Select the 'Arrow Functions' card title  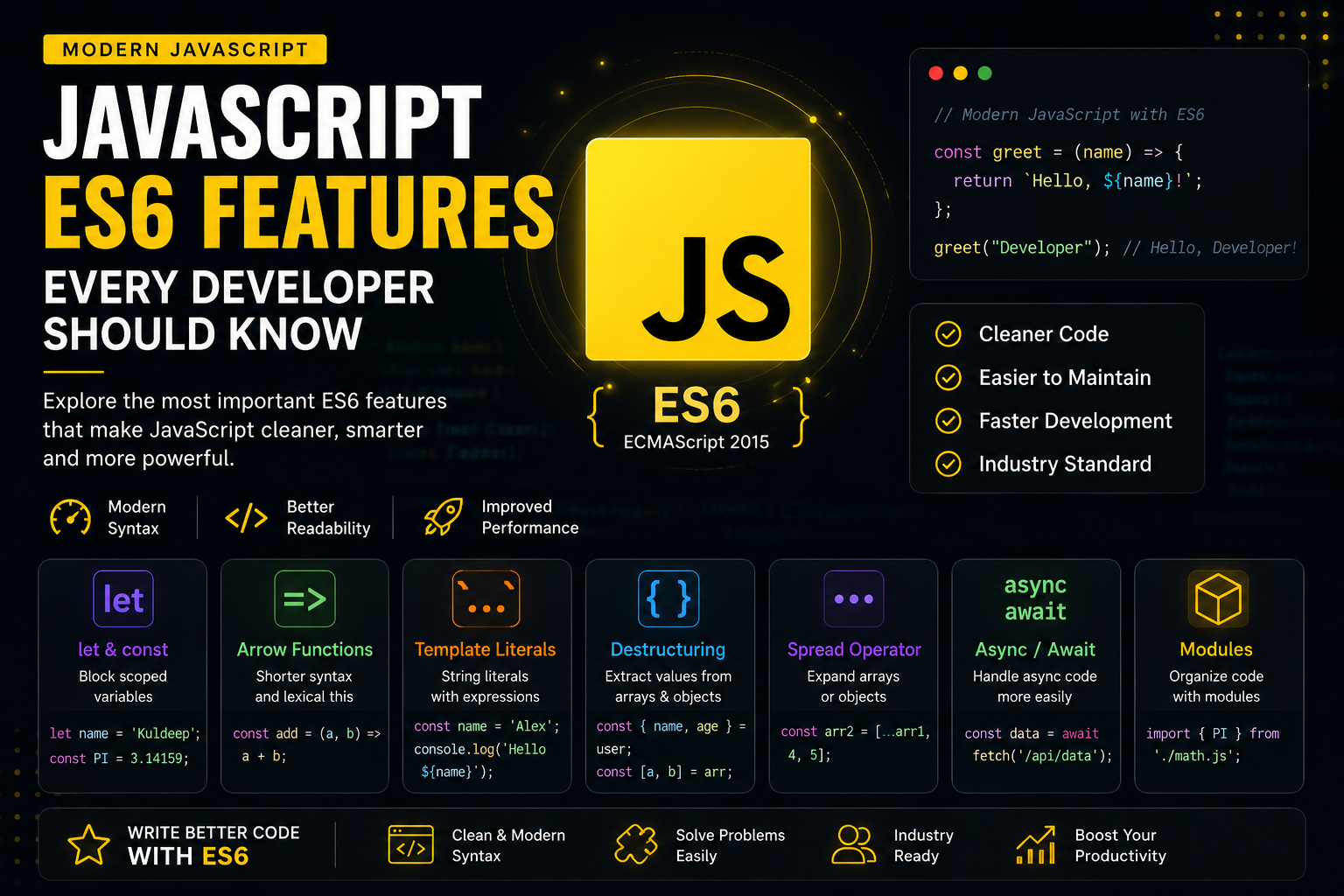[304, 649]
